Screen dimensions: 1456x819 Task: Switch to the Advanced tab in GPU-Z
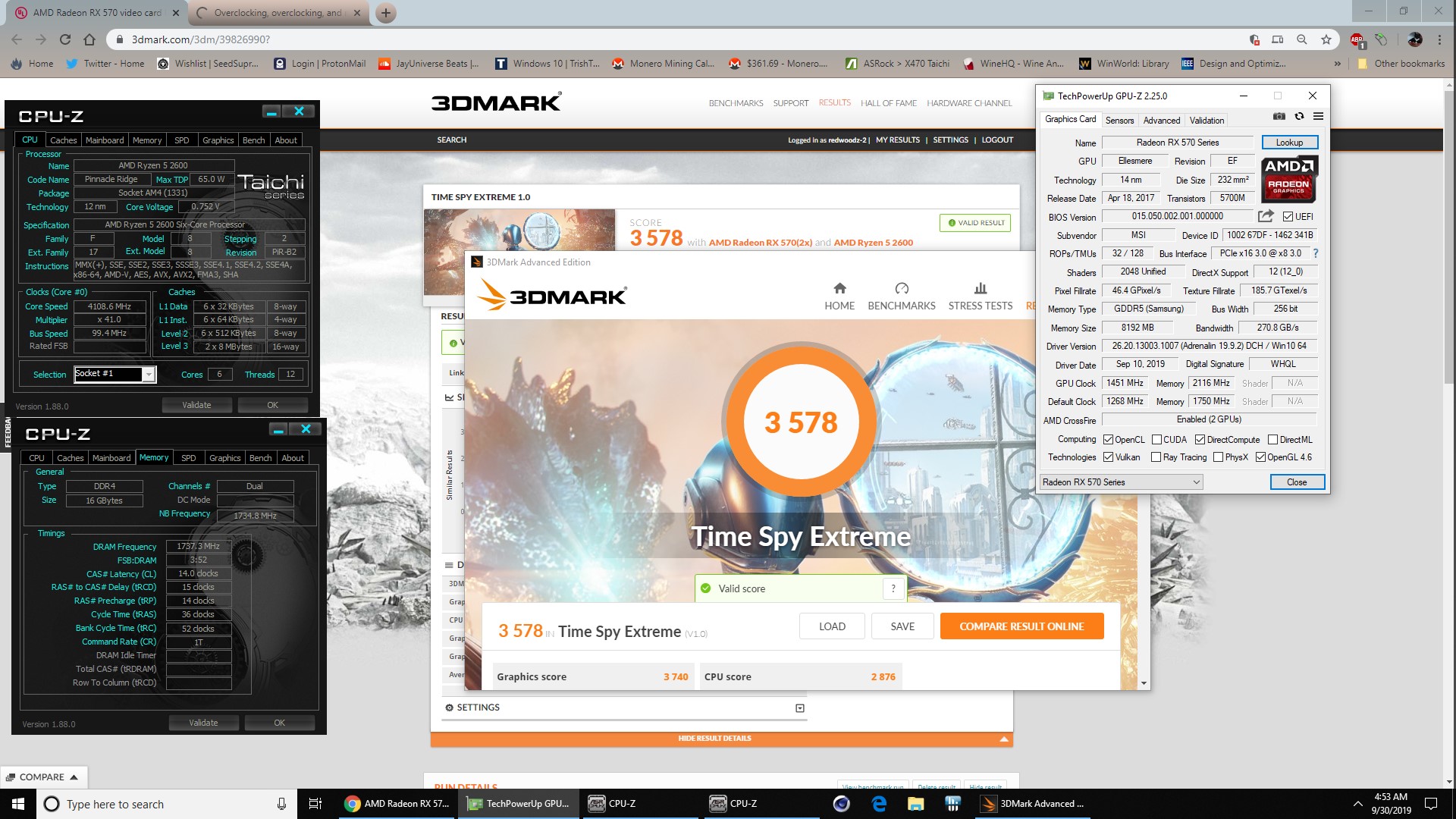coord(1161,121)
